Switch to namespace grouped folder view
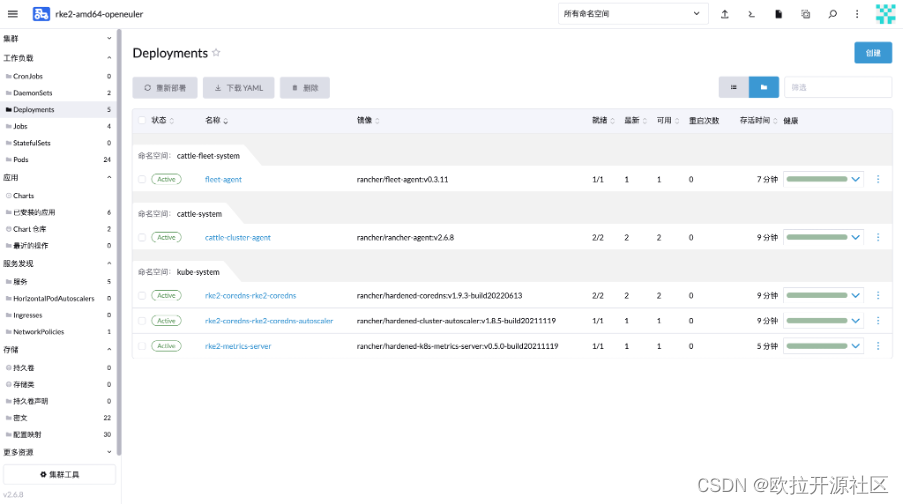 click(x=764, y=87)
